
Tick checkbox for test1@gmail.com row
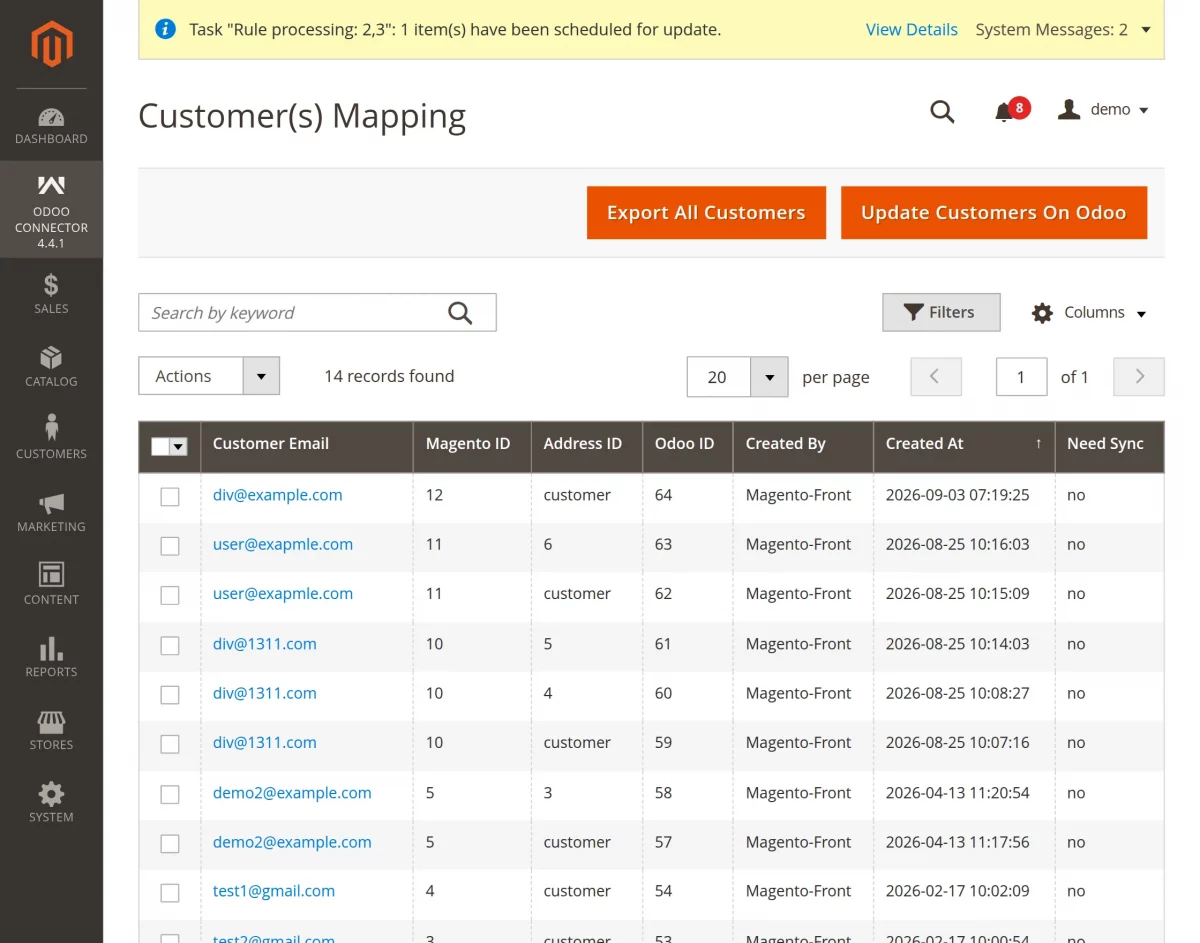[170, 892]
